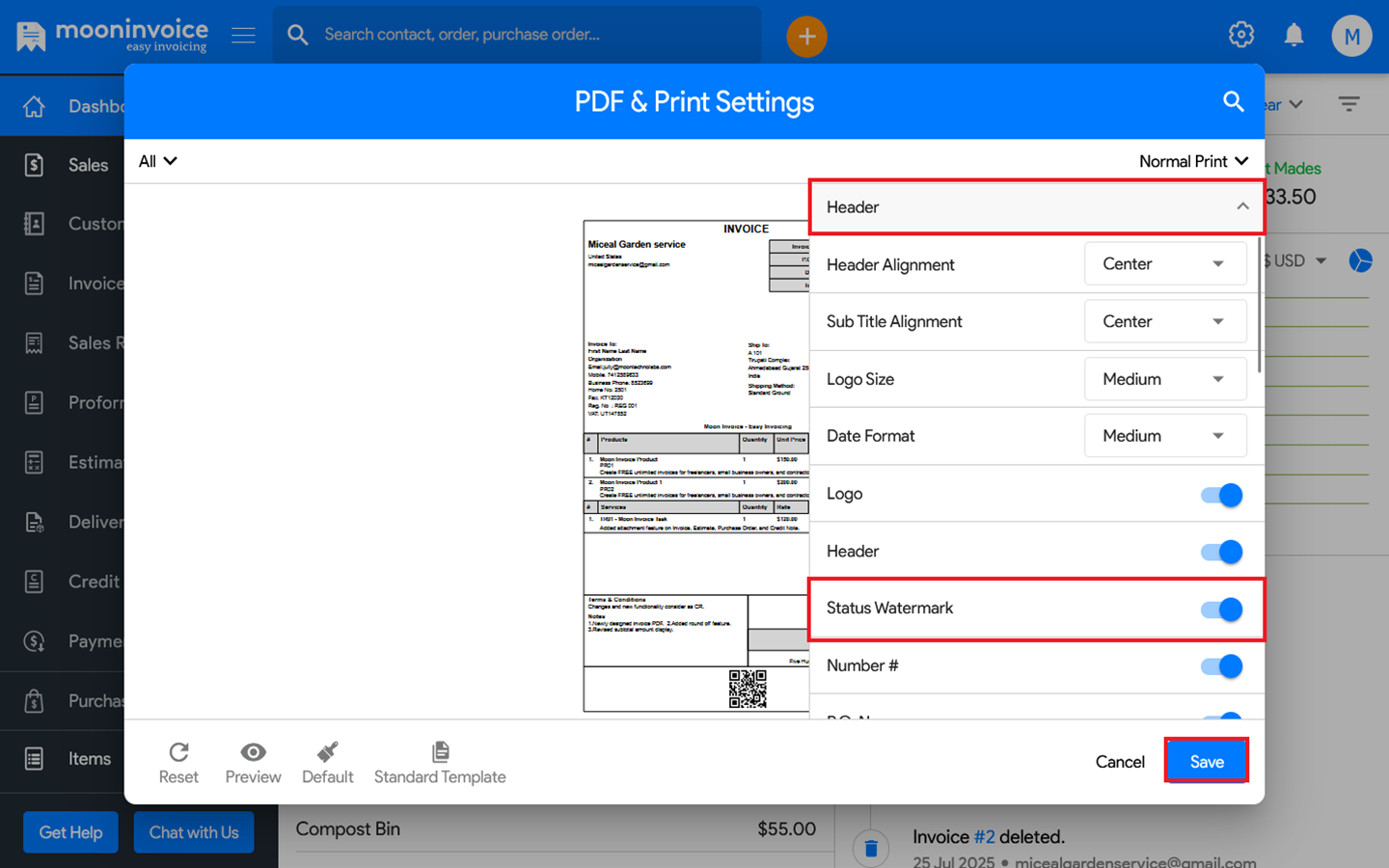Collapse the Header section

pyautogui.click(x=1037, y=207)
